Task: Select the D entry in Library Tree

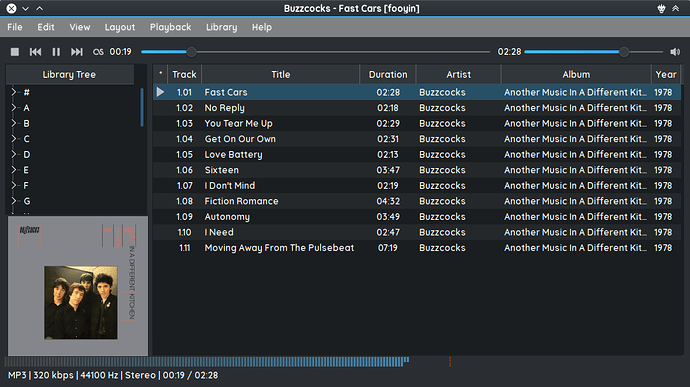Action: pos(27,155)
